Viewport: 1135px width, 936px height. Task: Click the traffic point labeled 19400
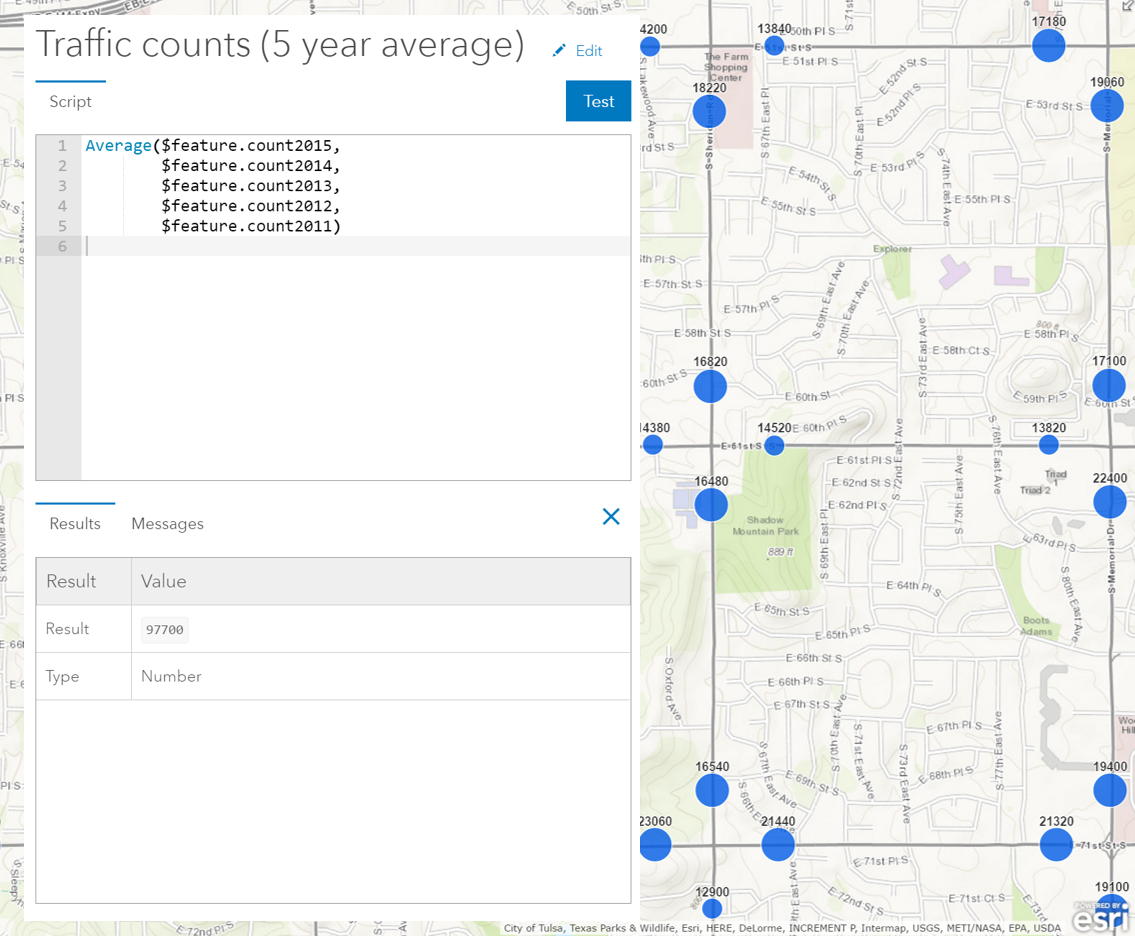pyautogui.click(x=1110, y=790)
